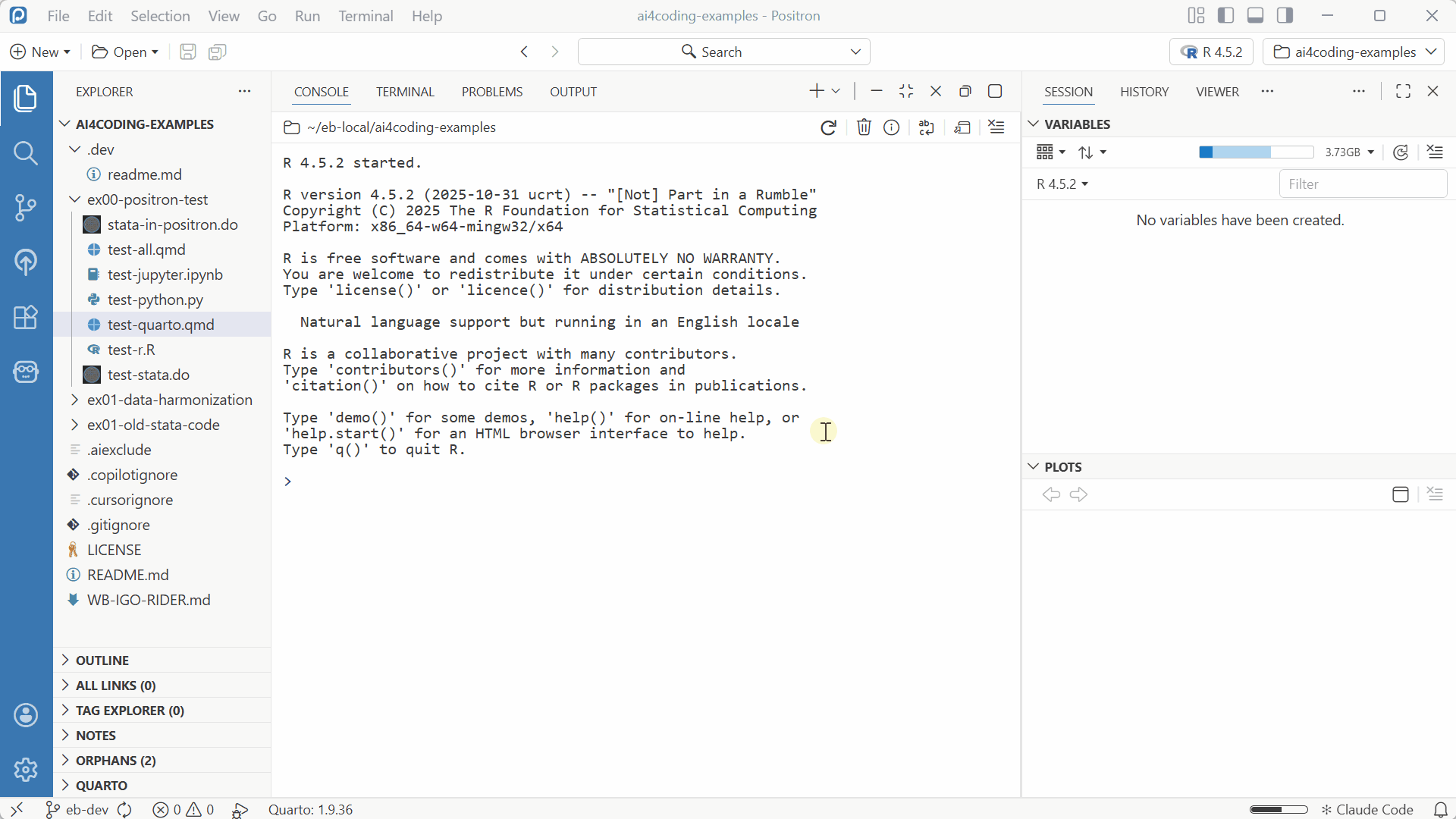Open the Accounts icon in the activity bar
This screenshot has width=1456, height=819.
coord(26,714)
